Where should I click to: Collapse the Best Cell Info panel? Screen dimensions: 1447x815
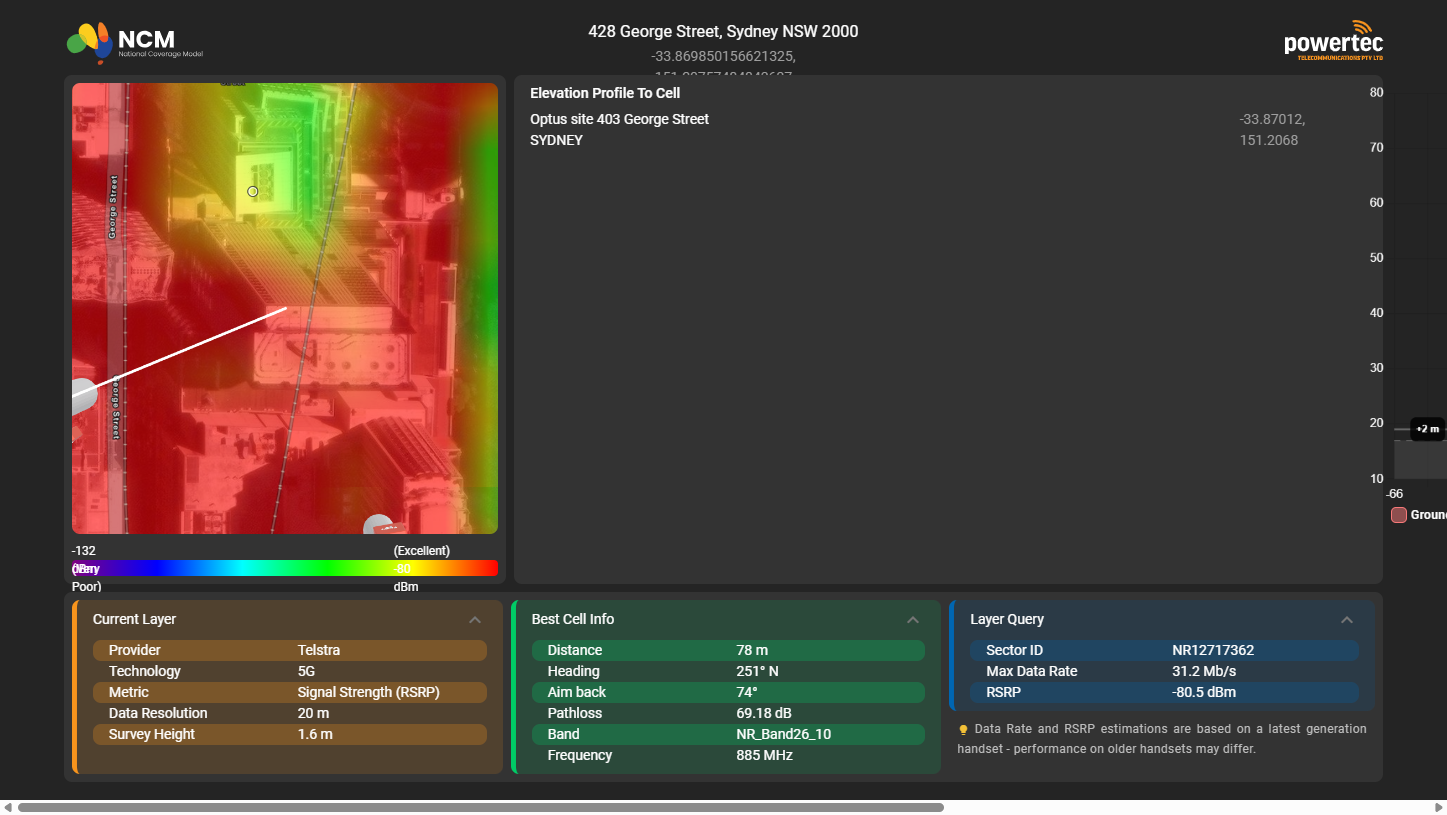click(x=913, y=620)
